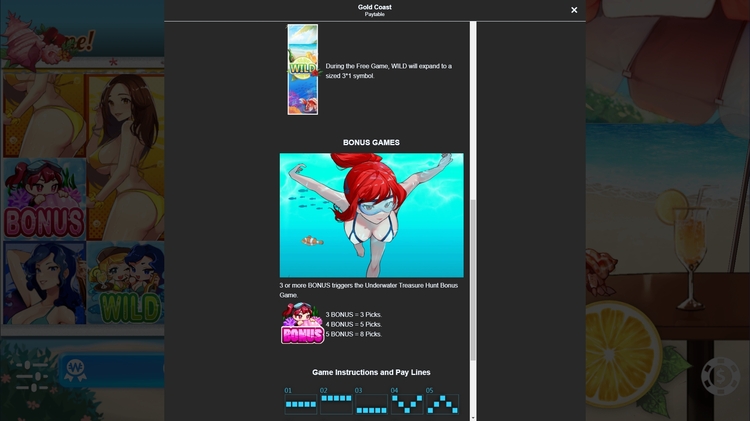The image size is (750, 421).
Task: Click the pink BONUS symbol icon in paytable
Action: [x=301, y=324]
